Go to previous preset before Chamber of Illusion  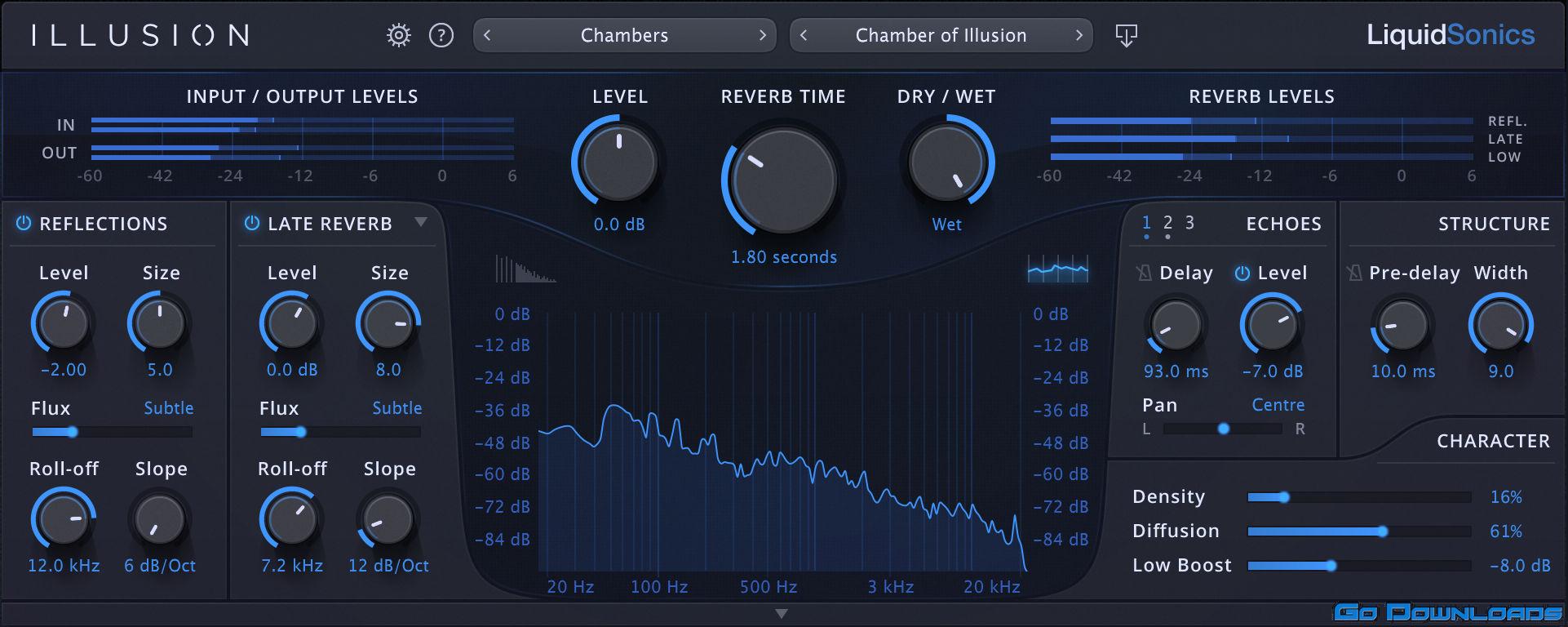click(x=804, y=35)
